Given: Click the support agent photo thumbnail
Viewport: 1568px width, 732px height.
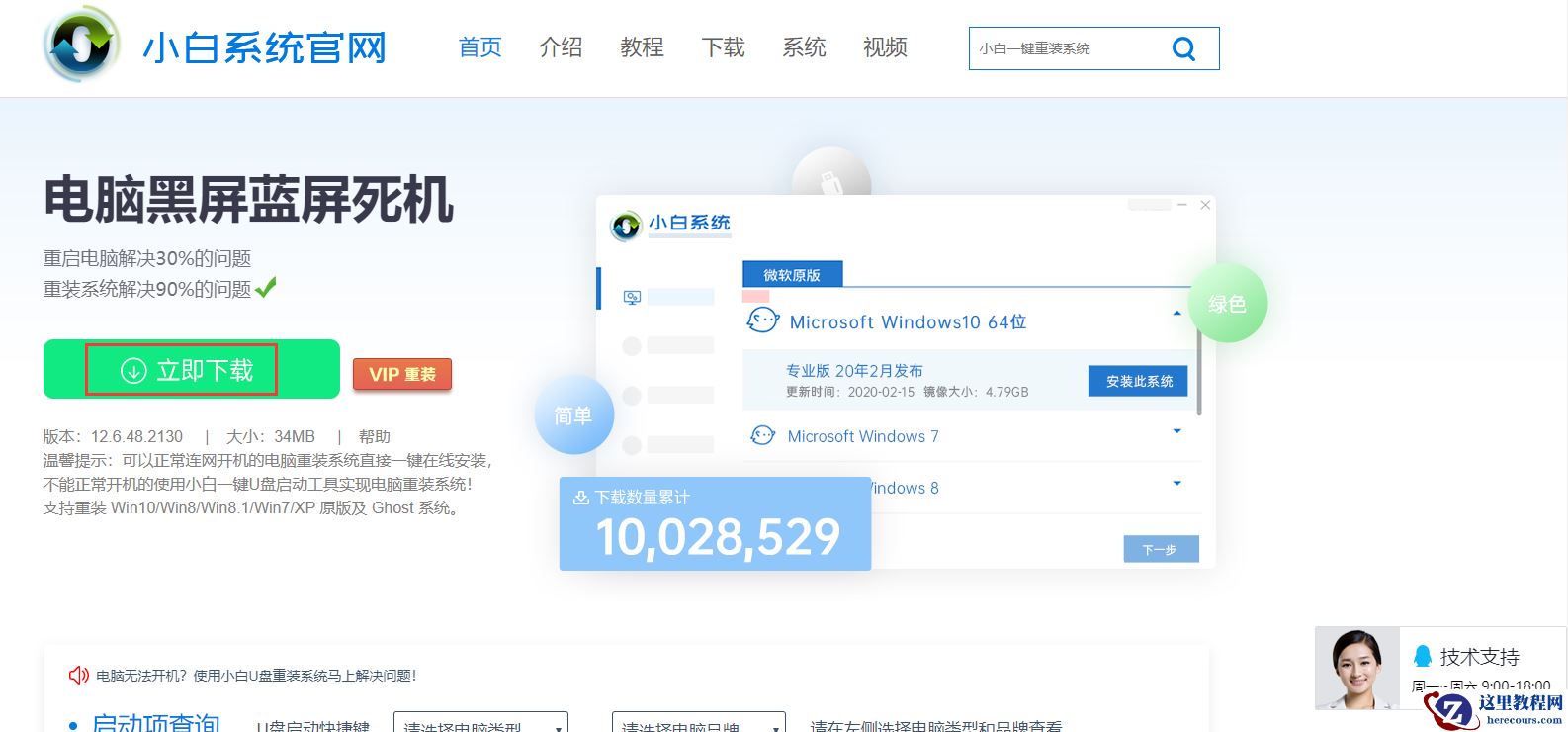Looking at the screenshot, I should click(x=1356, y=669).
